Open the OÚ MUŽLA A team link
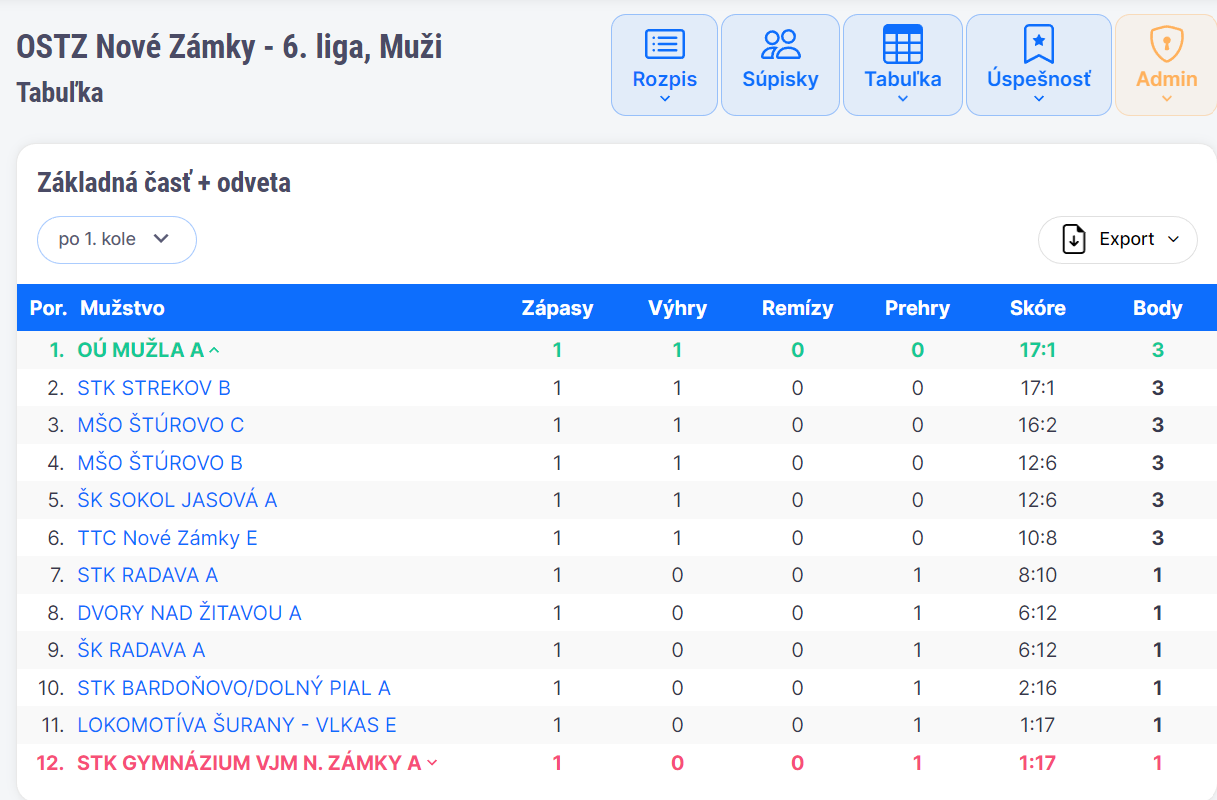Viewport: 1217px width, 800px height. coord(141,350)
